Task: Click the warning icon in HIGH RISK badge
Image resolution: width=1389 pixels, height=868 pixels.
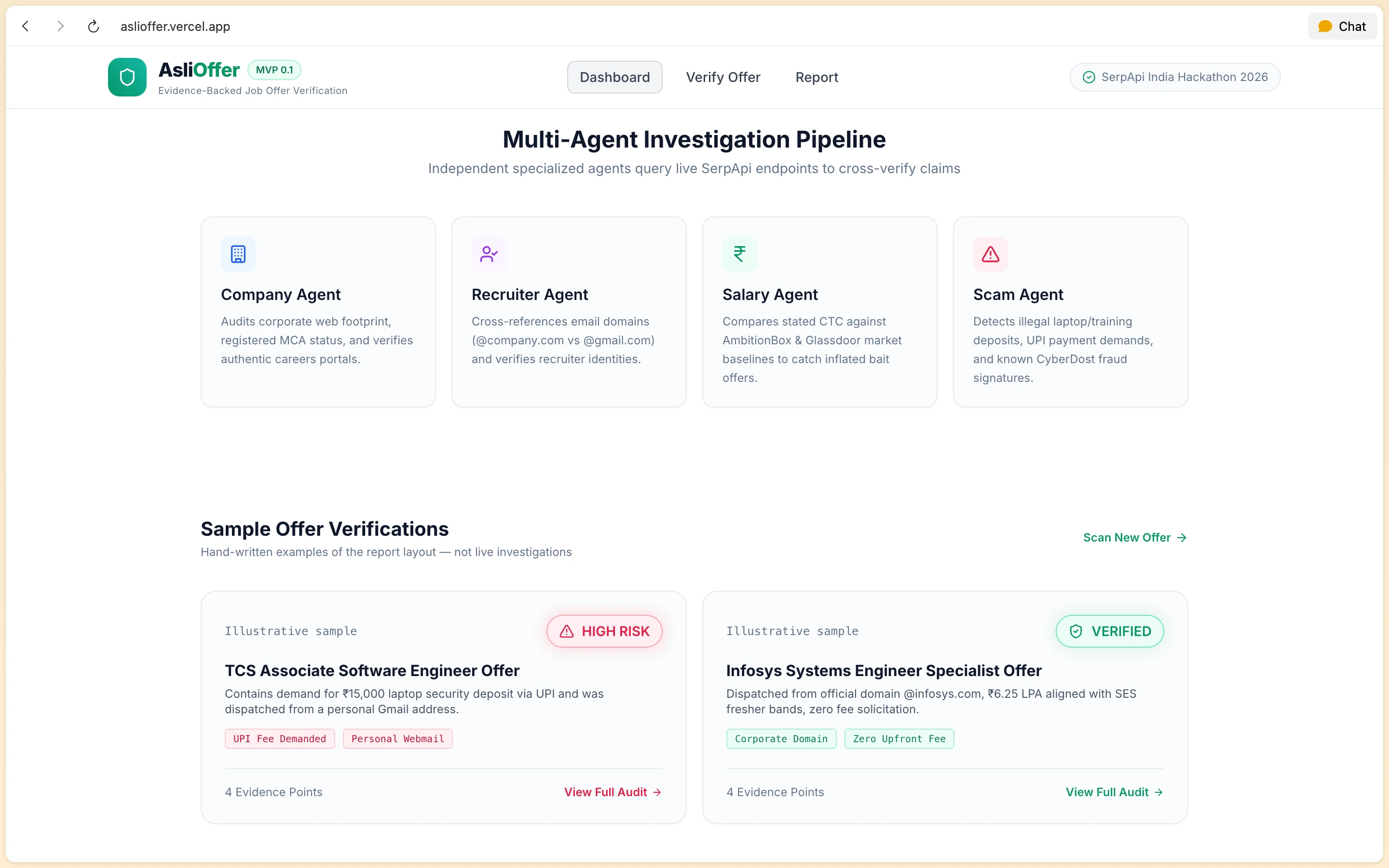Action: click(x=567, y=632)
